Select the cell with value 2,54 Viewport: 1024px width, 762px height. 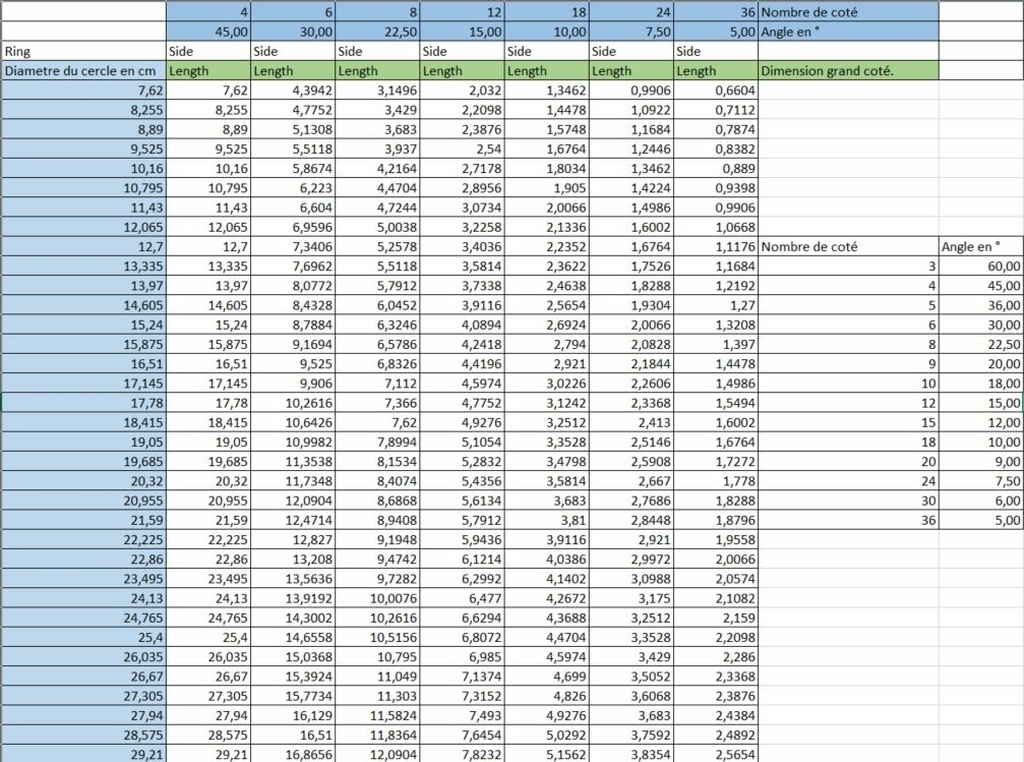tap(462, 149)
